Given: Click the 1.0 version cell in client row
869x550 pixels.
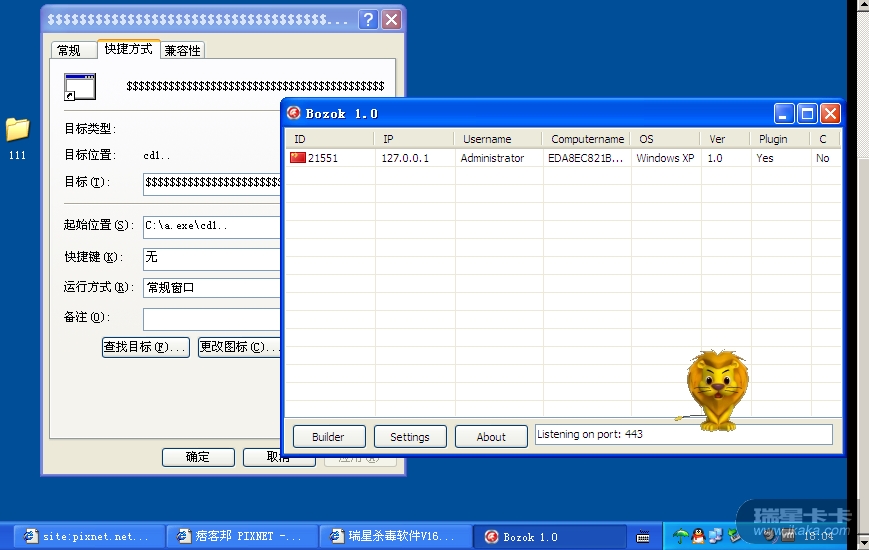Looking at the screenshot, I should 715,158.
